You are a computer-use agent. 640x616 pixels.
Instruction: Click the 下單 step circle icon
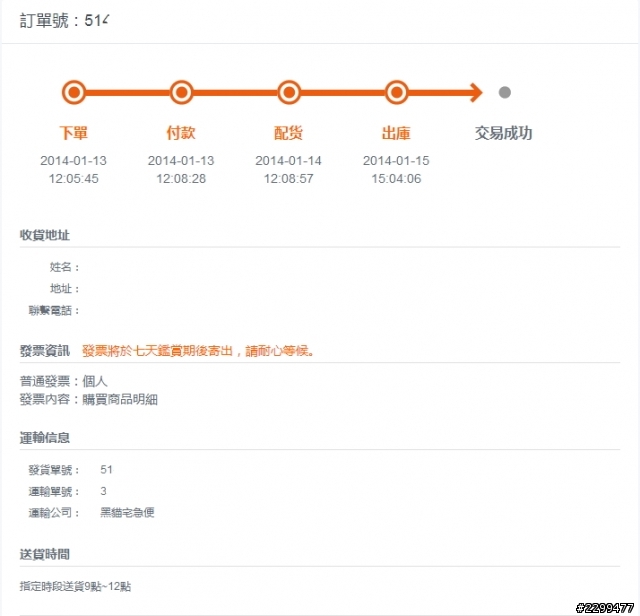(x=74, y=93)
